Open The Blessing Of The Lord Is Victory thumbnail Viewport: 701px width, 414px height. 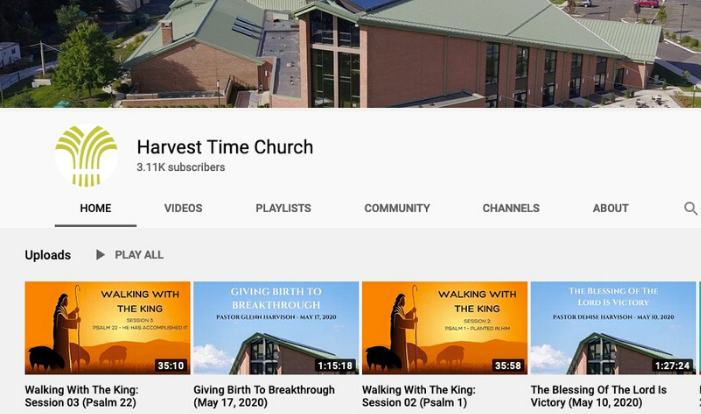[613, 328]
